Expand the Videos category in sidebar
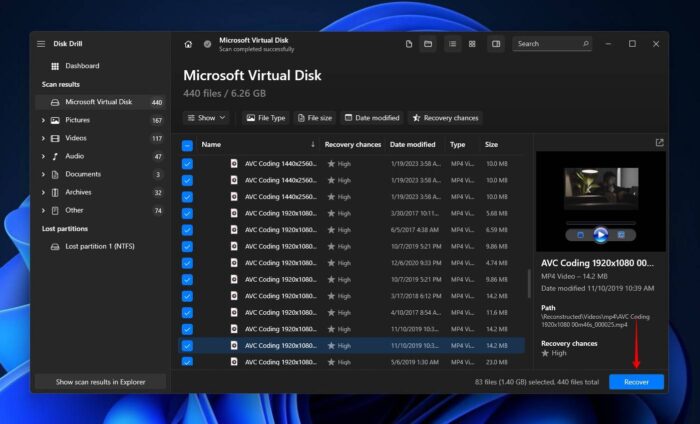The image size is (700, 424). (x=43, y=138)
